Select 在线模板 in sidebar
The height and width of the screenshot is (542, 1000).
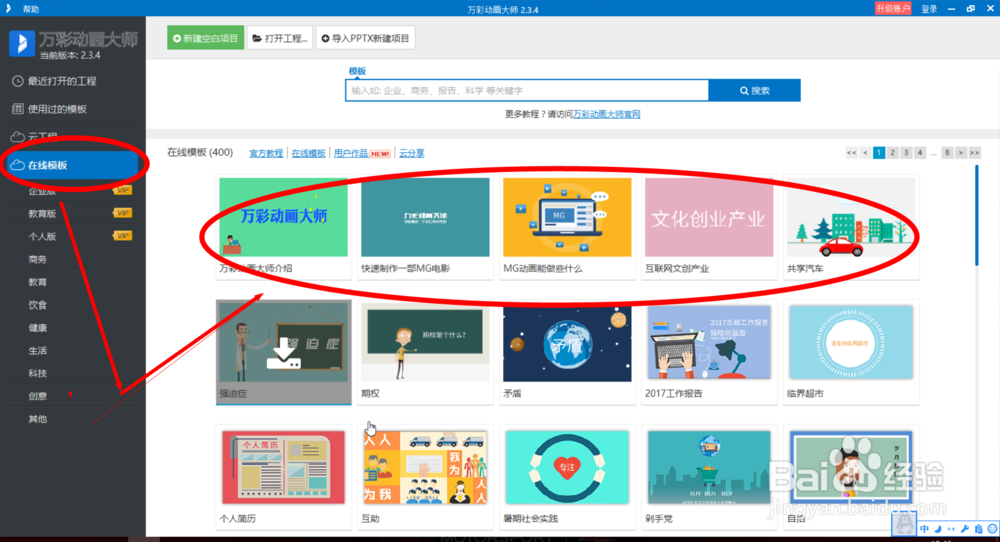pos(71,165)
